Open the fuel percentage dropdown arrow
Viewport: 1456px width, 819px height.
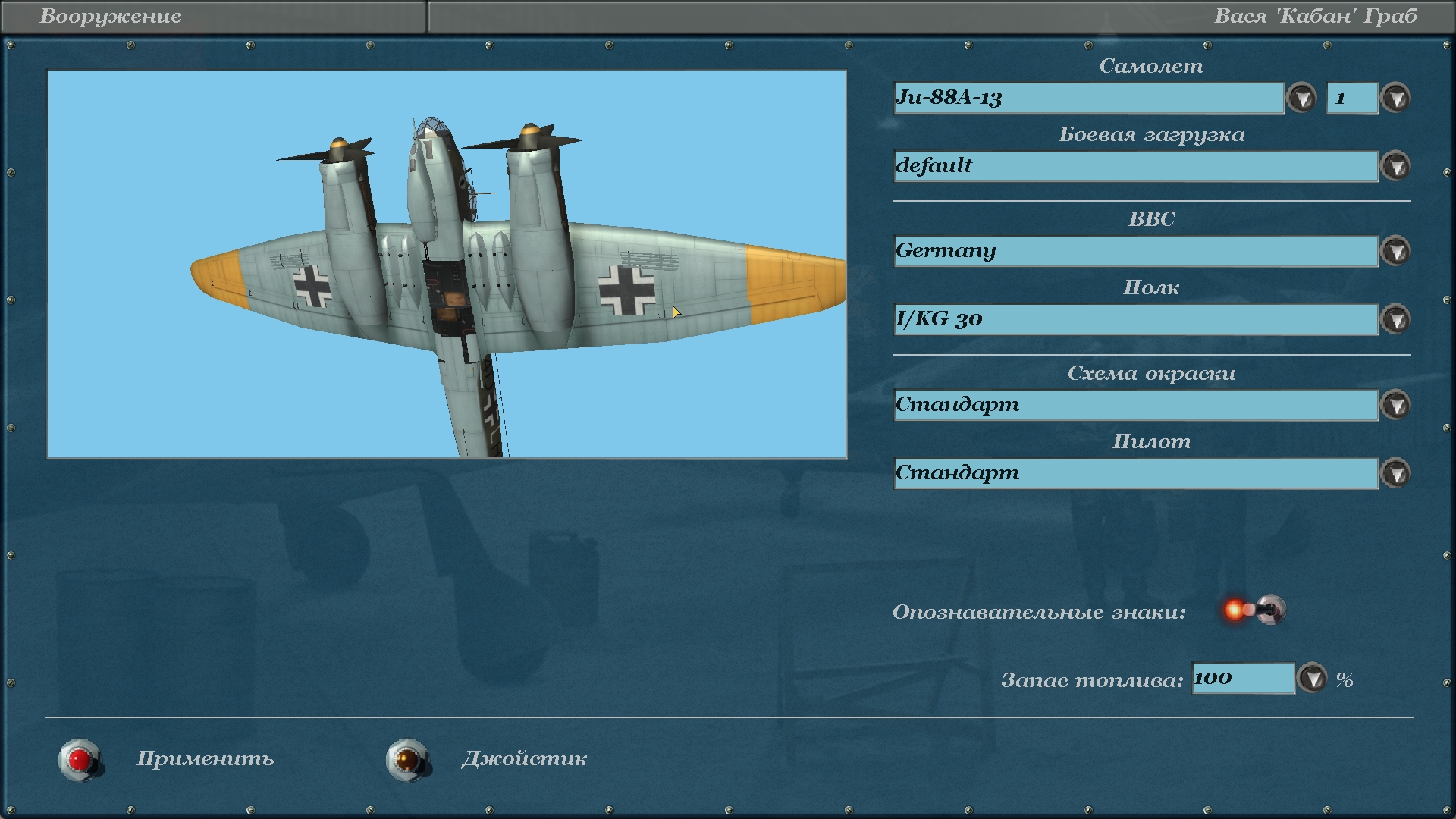[x=1312, y=679]
